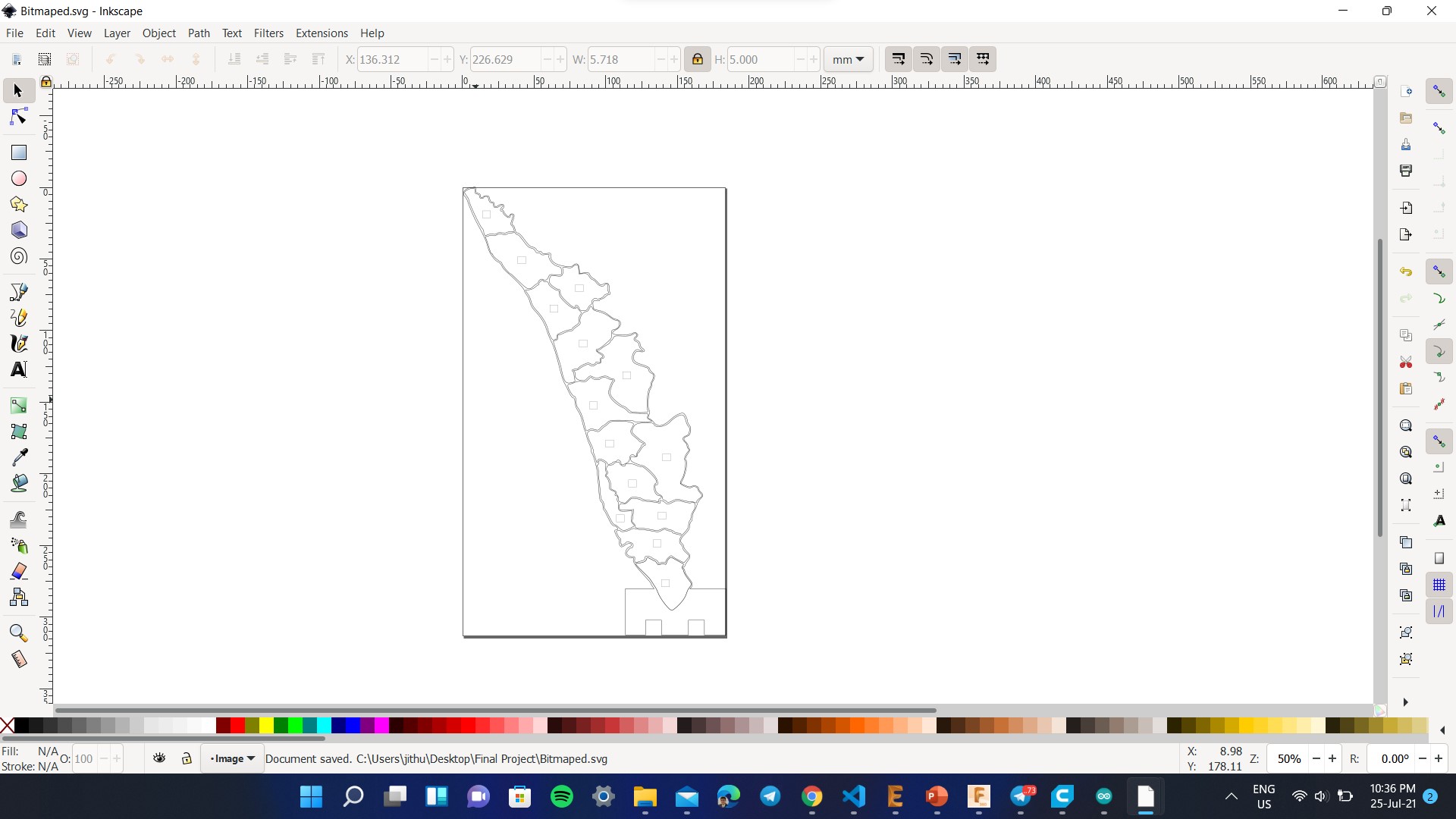The image size is (1456, 819).
Task: Decrease the rotation with minus button
Action: (1423, 758)
